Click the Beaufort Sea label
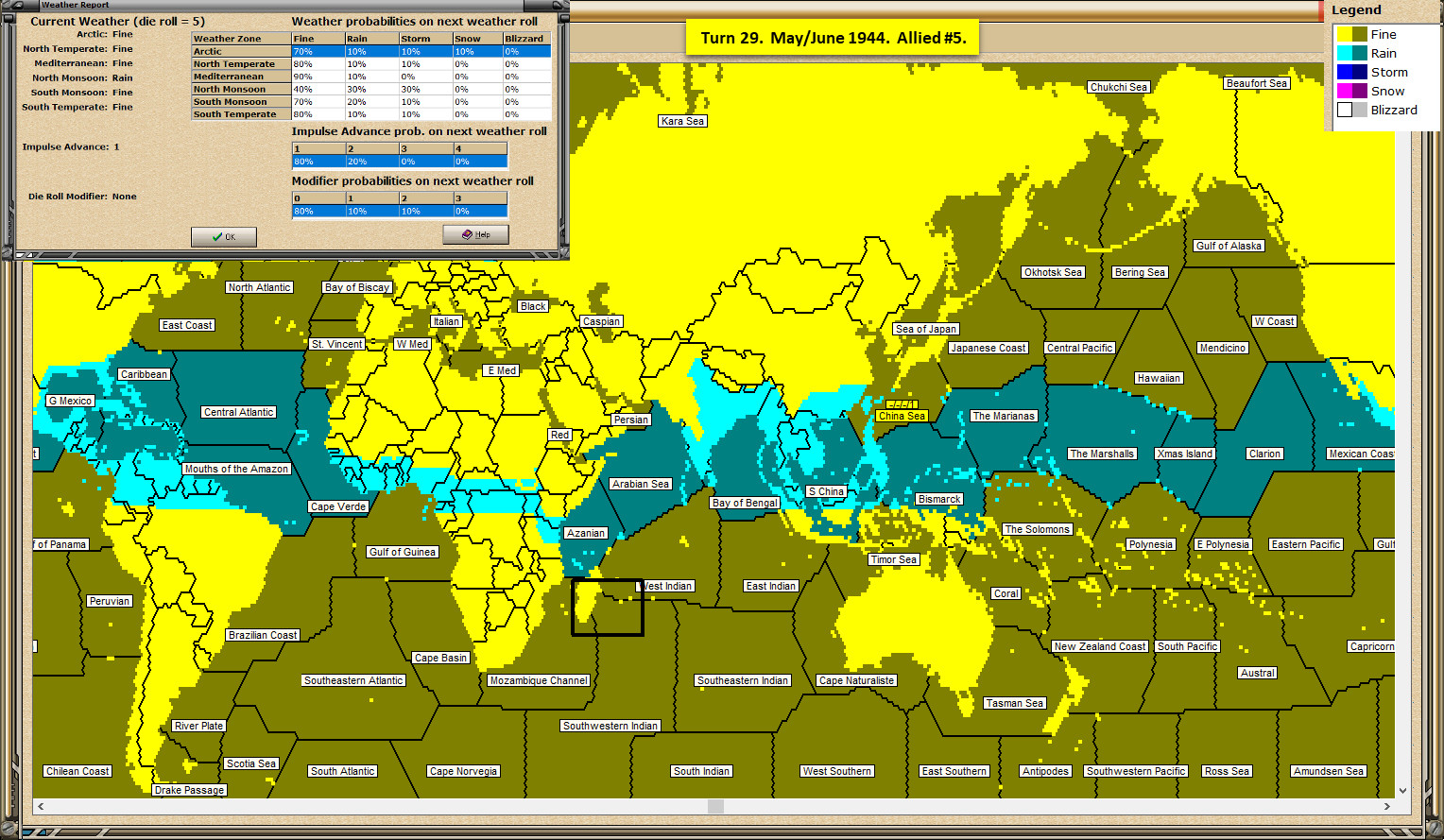 1257,83
